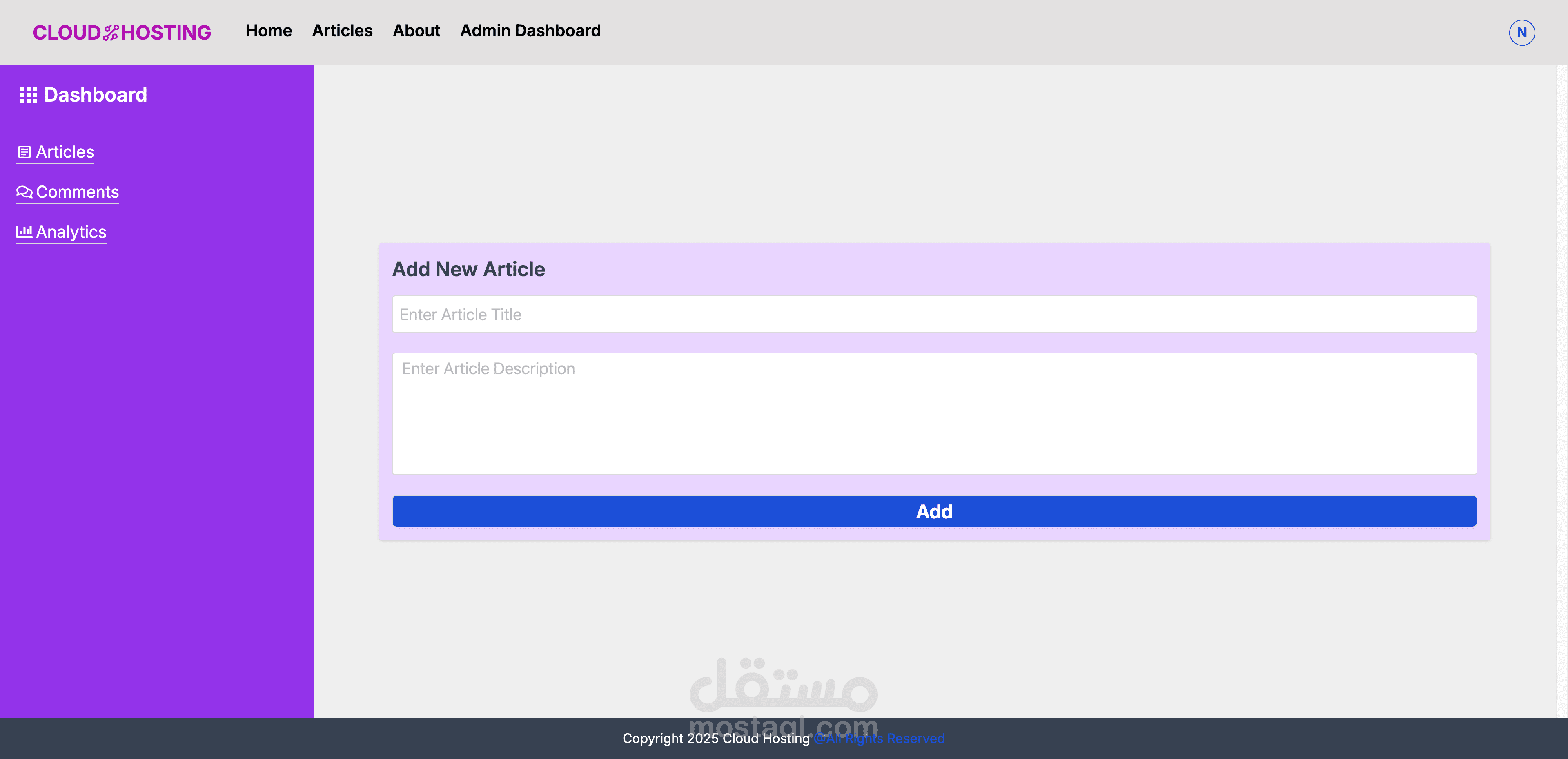Open Articles link in sidebar
Viewport: 1568px width, 759px height.
pyautogui.click(x=65, y=152)
